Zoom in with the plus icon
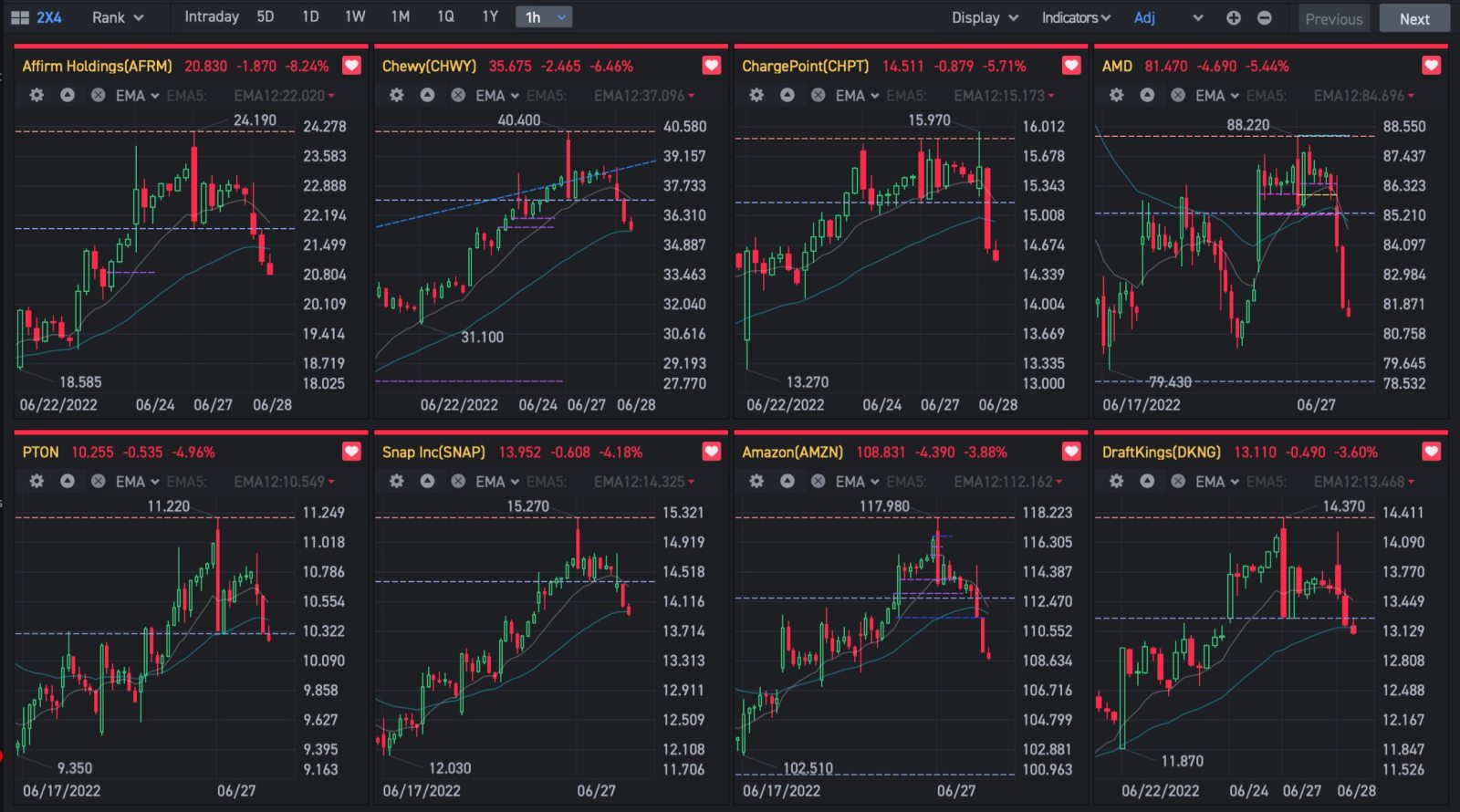This screenshot has height=812, width=1460. pyautogui.click(x=1234, y=18)
